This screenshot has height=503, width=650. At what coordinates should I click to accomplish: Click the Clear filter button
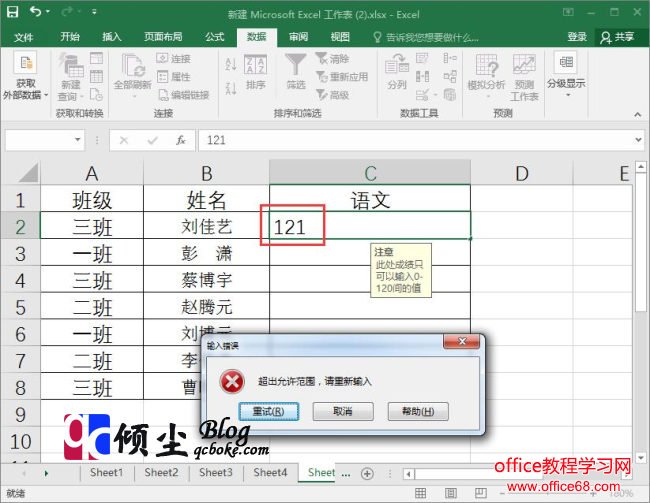tap(332, 58)
